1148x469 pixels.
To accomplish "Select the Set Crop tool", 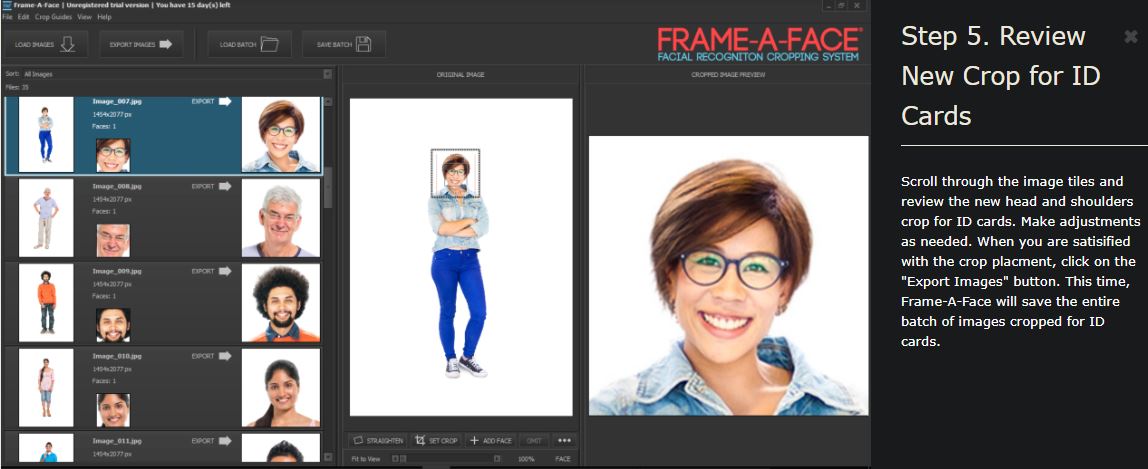I will coord(436,440).
